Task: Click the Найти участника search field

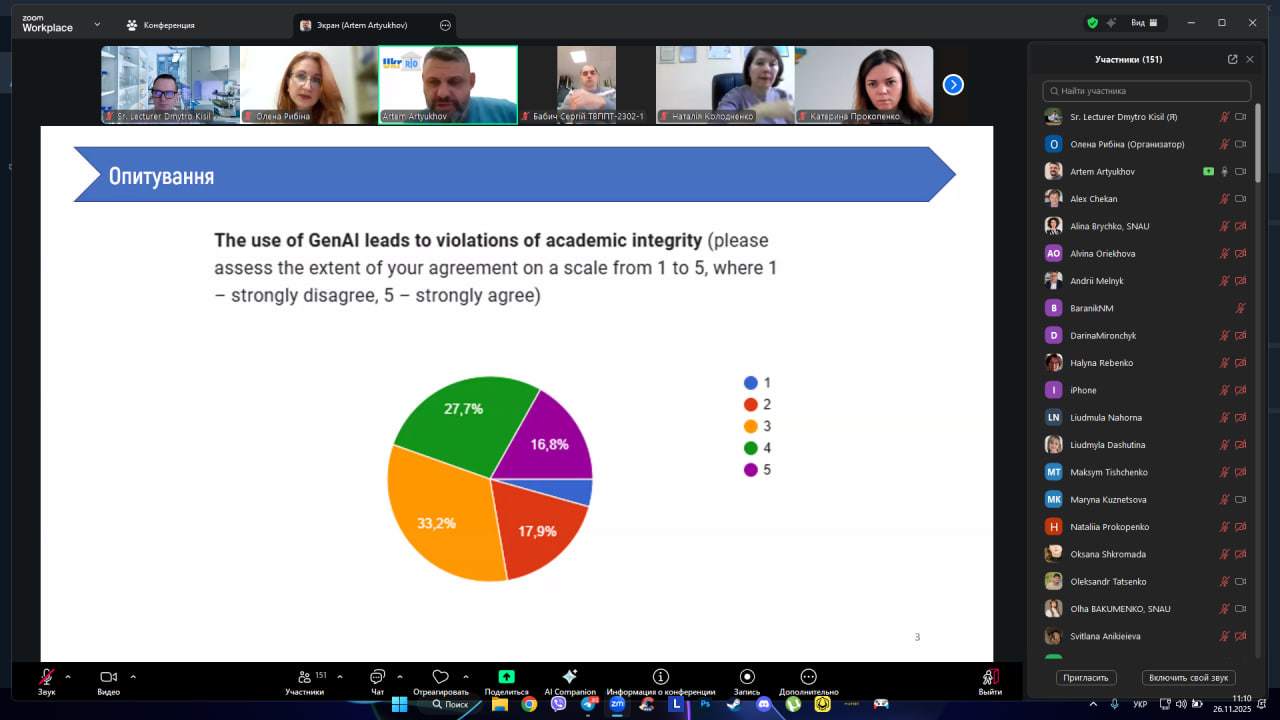Action: pyautogui.click(x=1146, y=91)
